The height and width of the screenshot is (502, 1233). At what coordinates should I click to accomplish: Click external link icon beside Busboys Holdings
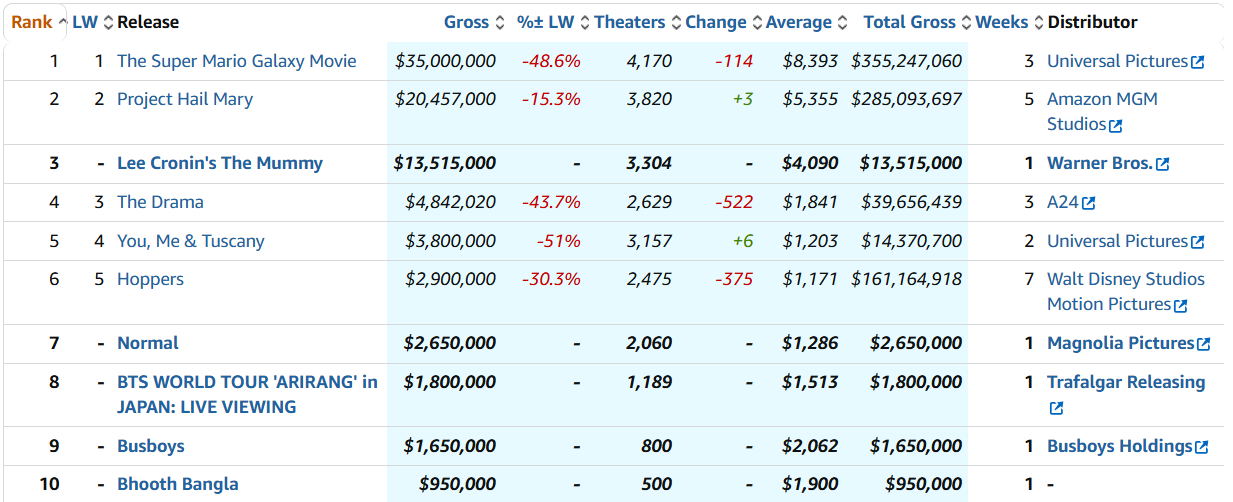point(1201,447)
